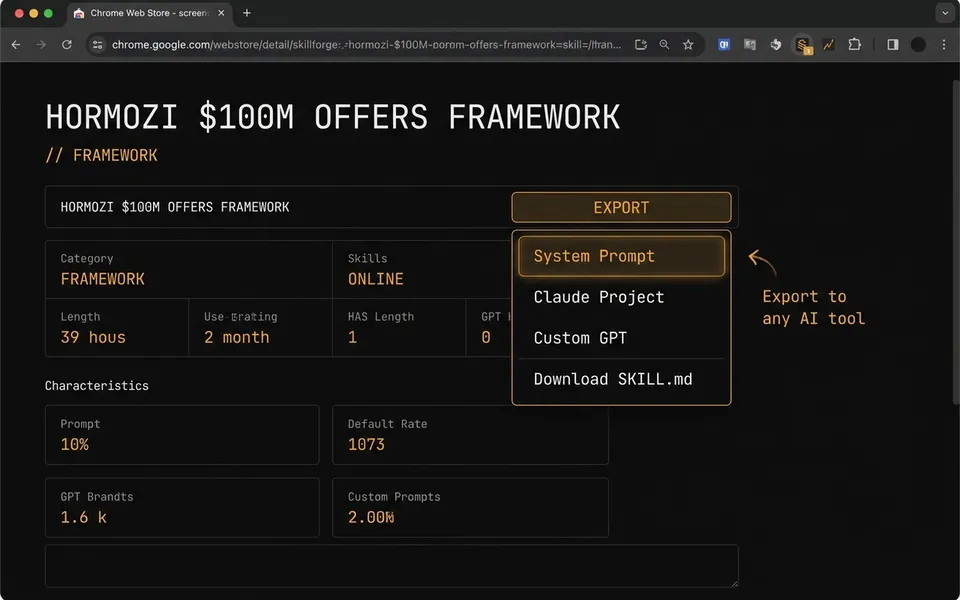Select the Chrome Web Store tab
This screenshot has width=960, height=600.
point(149,13)
